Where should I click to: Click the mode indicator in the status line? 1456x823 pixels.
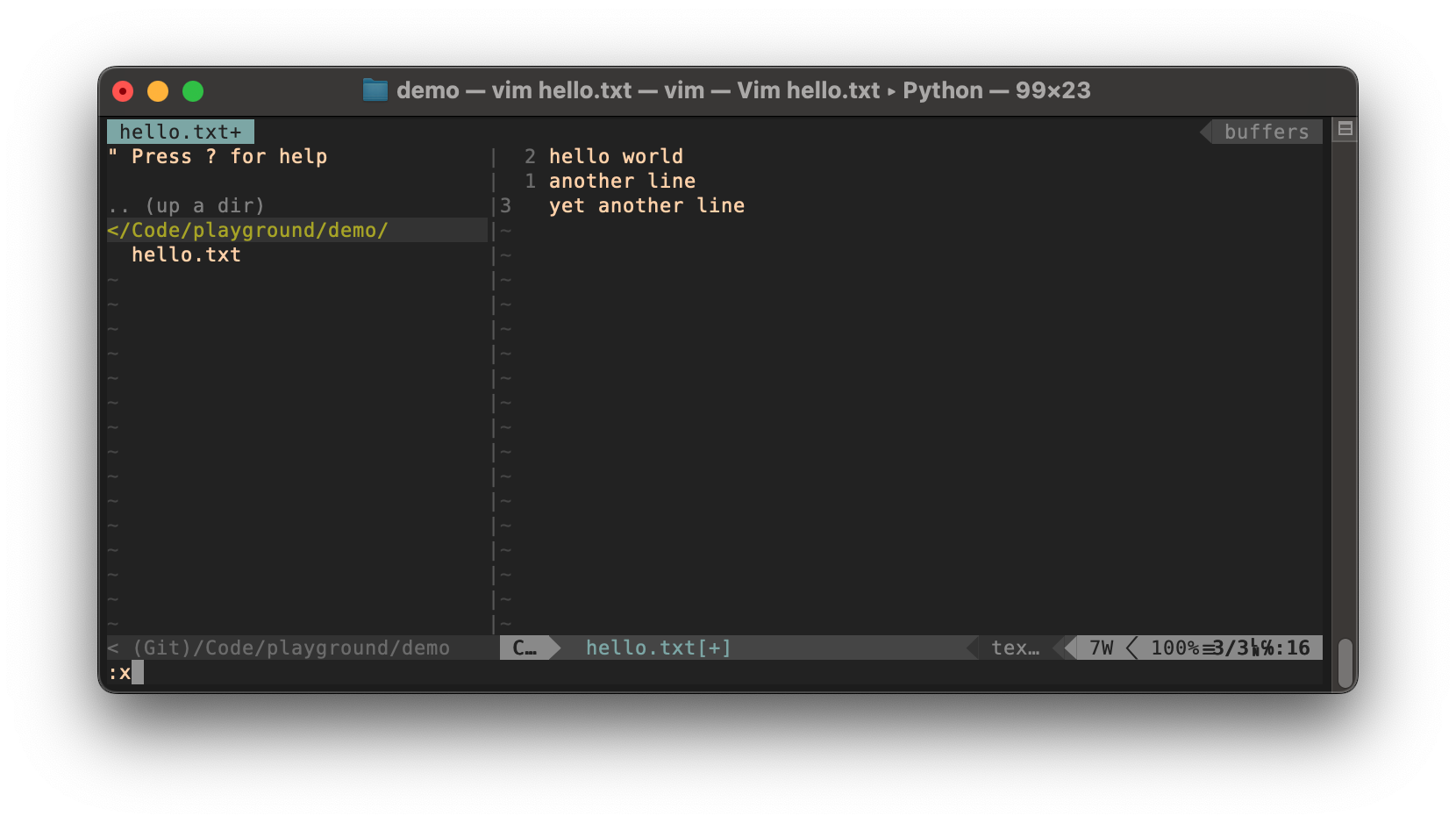tap(525, 648)
